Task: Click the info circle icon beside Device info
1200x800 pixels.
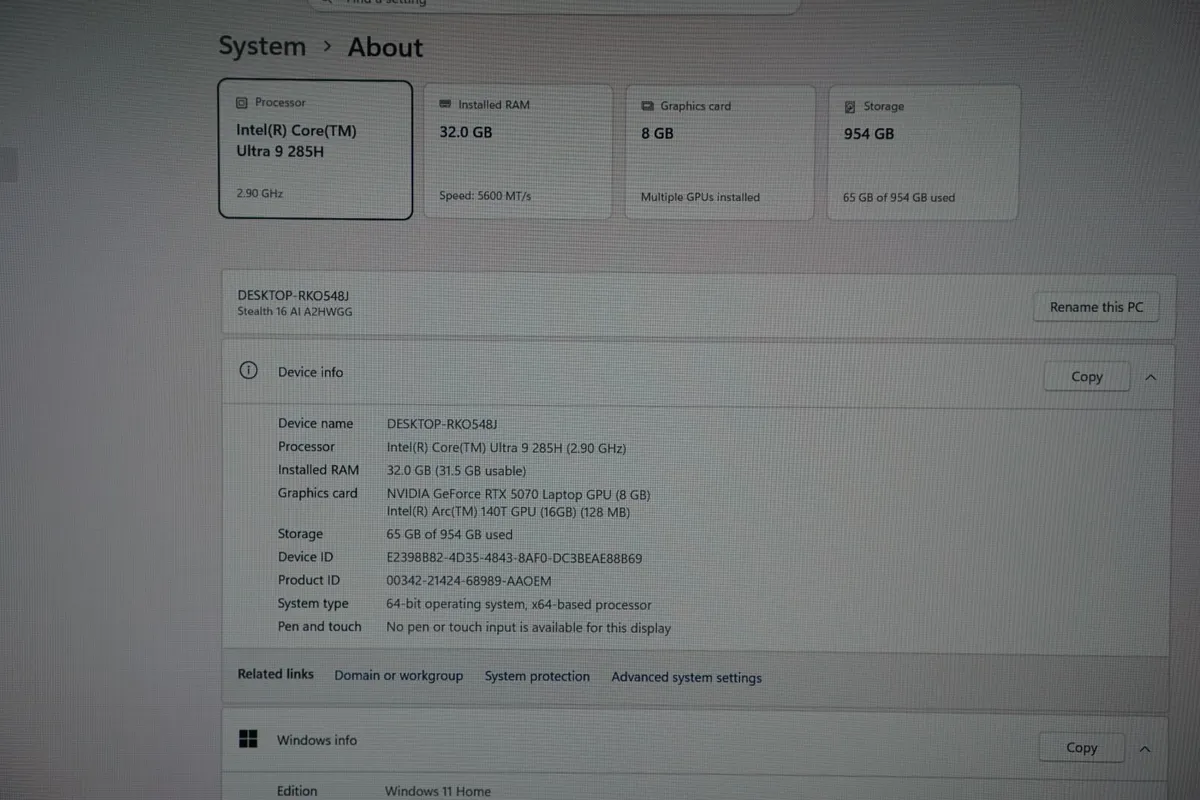Action: tap(248, 371)
